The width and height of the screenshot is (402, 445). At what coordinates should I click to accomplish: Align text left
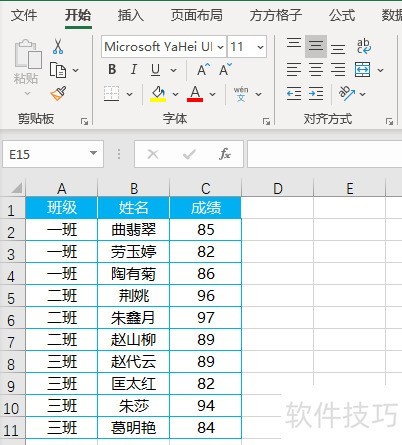click(x=294, y=70)
